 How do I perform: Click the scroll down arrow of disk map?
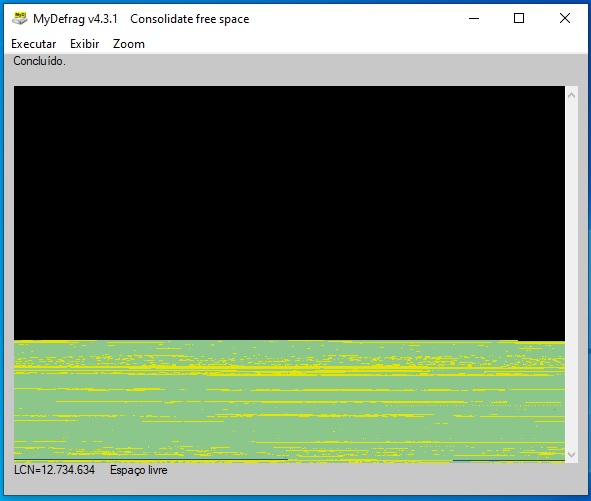click(x=571, y=455)
